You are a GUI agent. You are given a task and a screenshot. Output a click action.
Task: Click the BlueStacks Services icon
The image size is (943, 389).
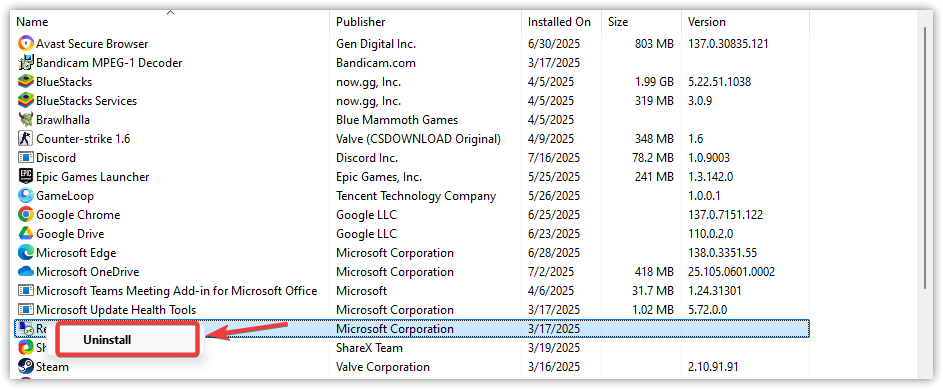(x=26, y=100)
